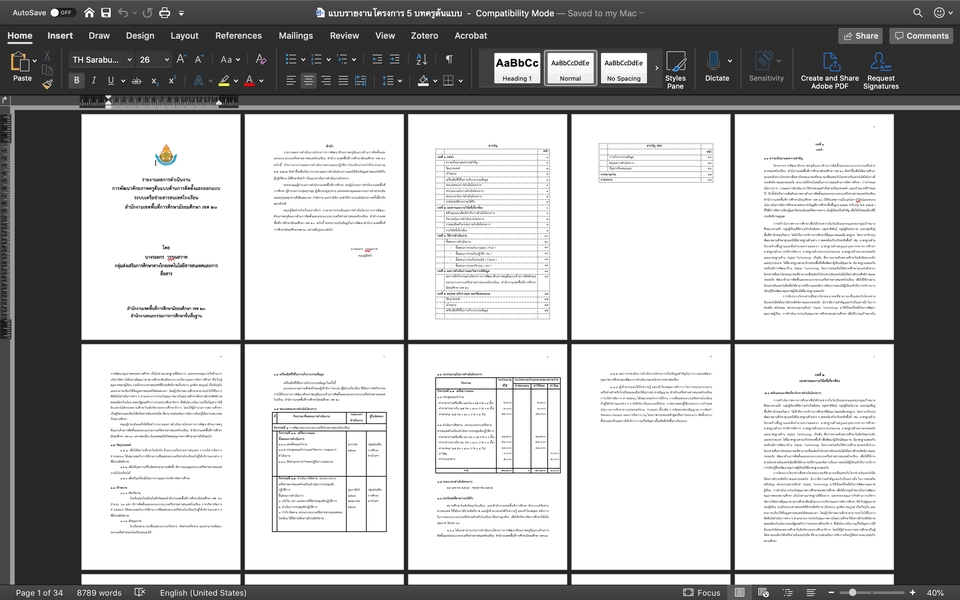Screen dimensions: 960x600
Task: Apply the No Spacing style
Action: point(623,67)
